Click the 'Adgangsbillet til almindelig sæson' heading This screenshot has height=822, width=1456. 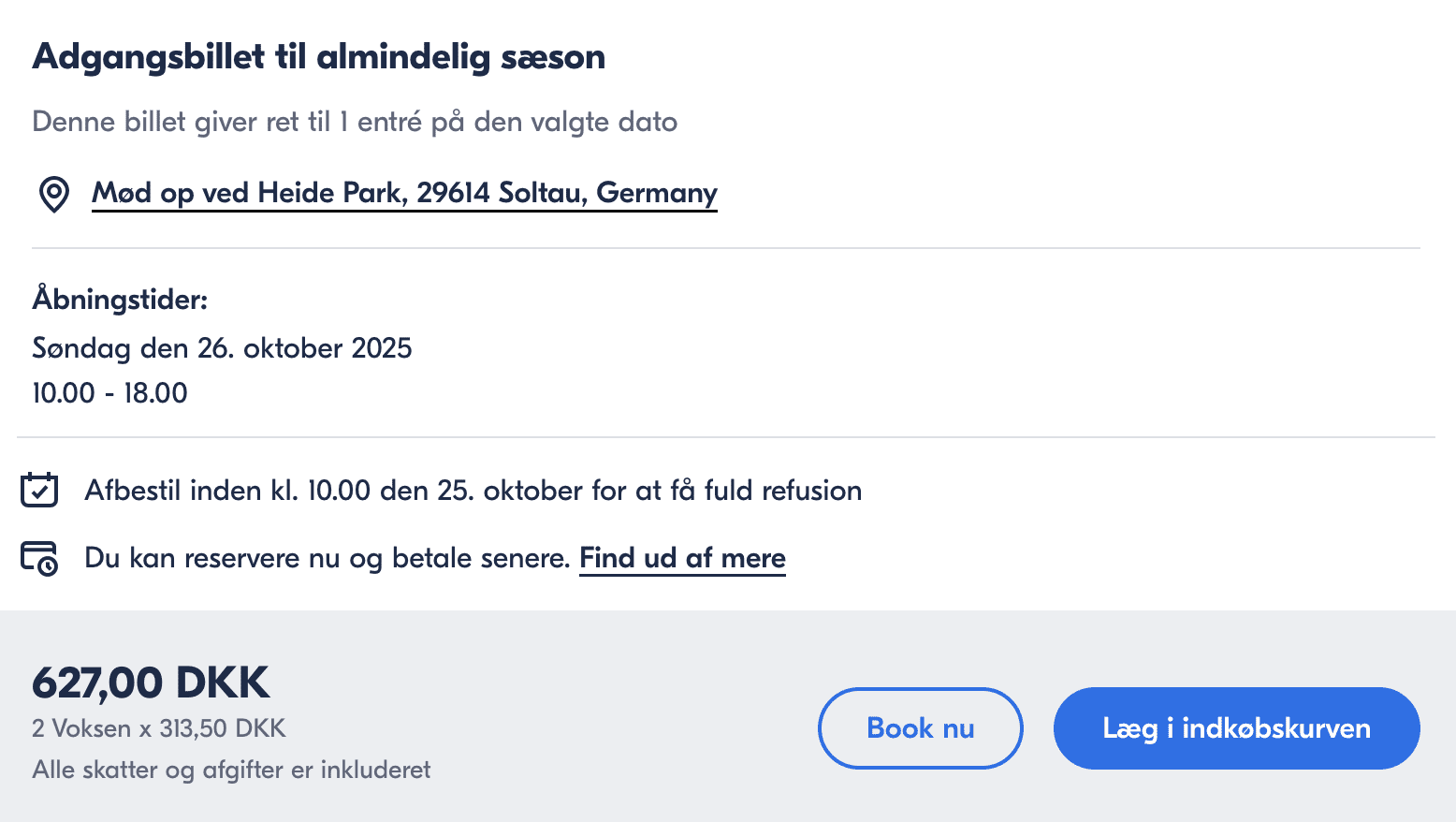(318, 57)
